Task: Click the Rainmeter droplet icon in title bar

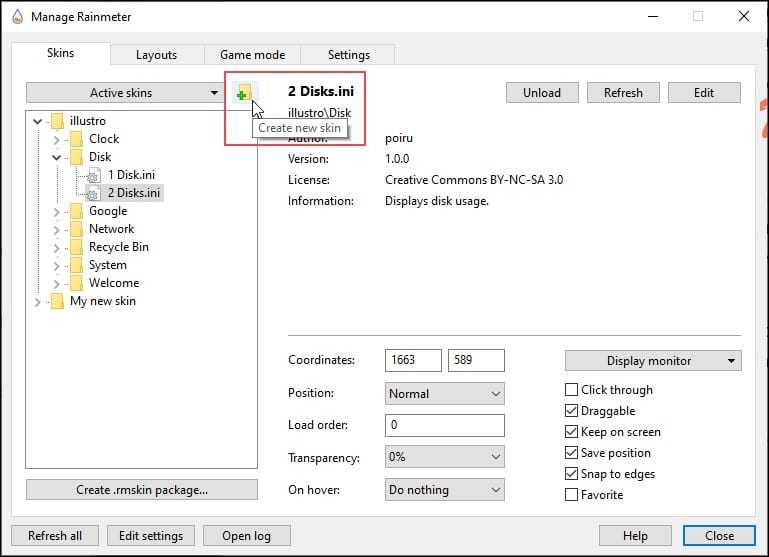Action: [x=18, y=17]
